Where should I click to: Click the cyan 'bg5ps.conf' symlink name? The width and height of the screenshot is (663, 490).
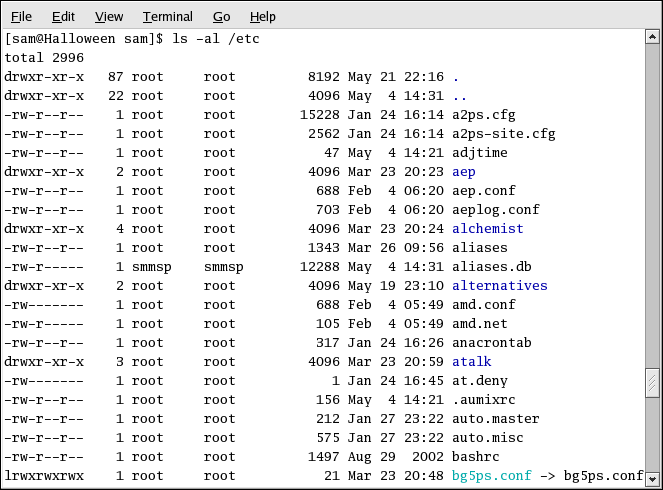point(491,475)
